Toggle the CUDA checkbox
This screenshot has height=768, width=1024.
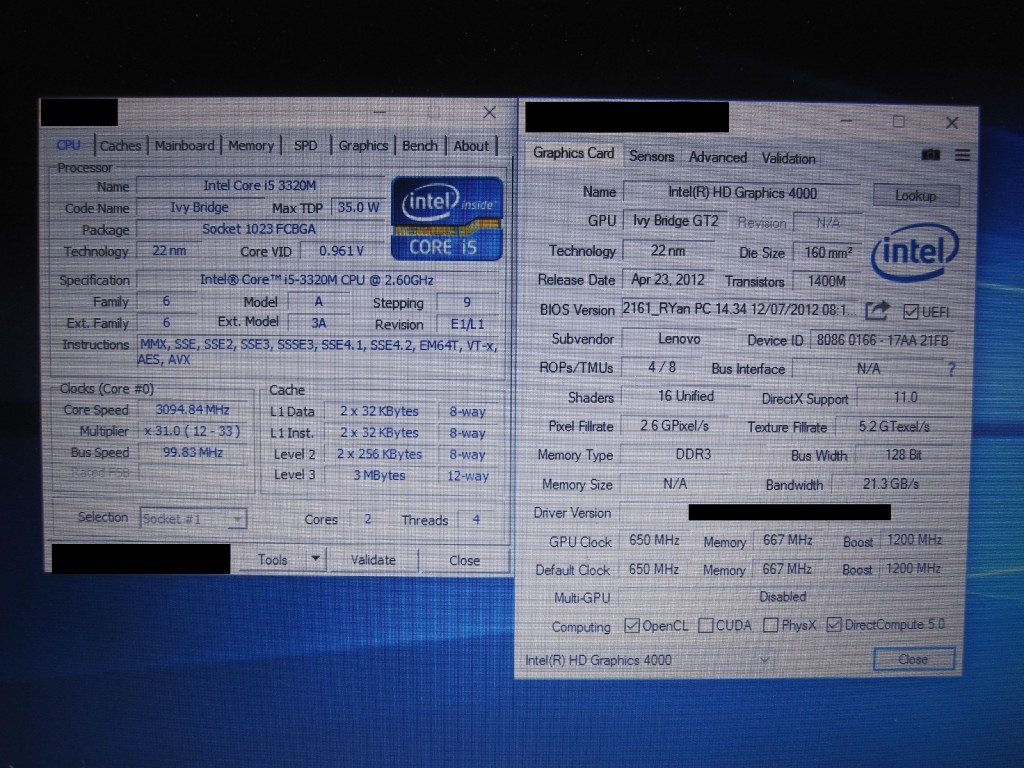pos(705,625)
